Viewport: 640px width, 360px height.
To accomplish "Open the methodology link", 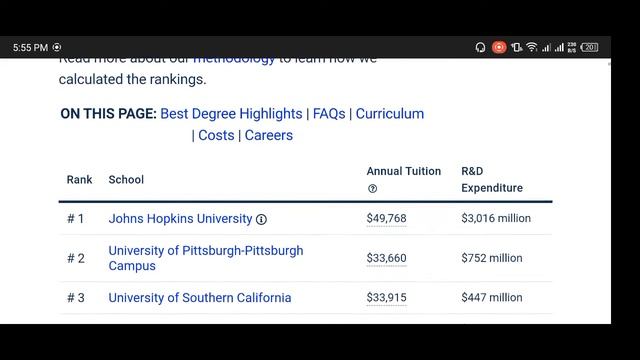I will coord(234,60).
